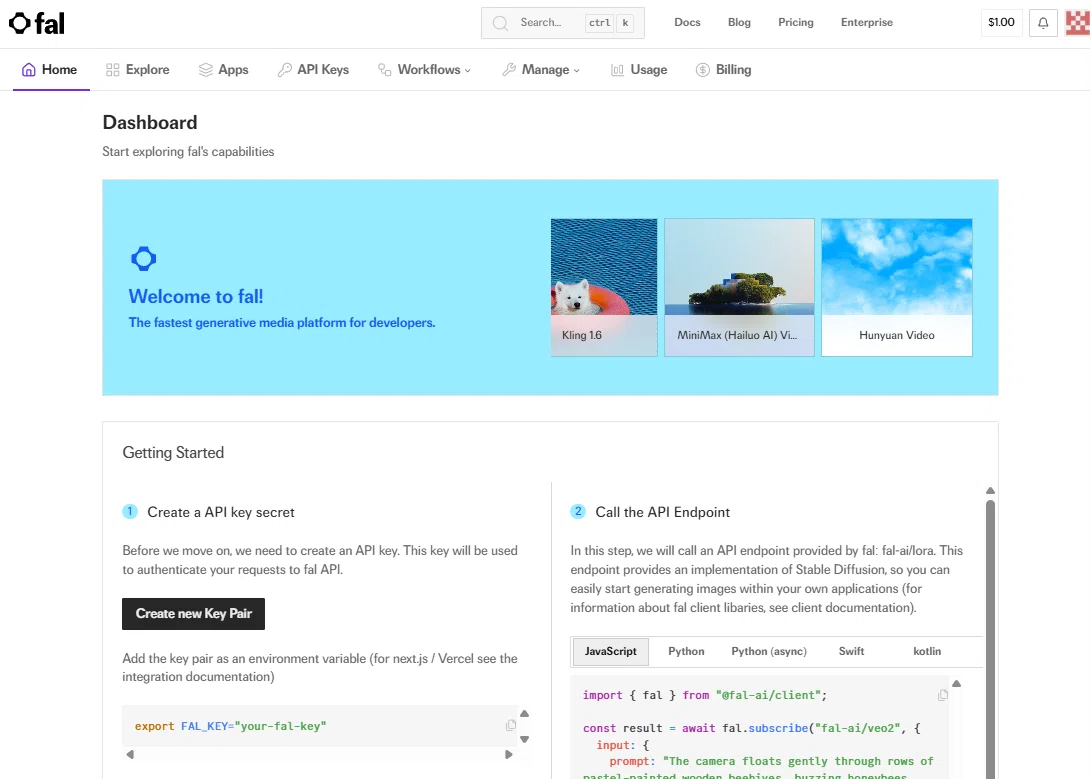This screenshot has width=1091, height=779.
Task: Click the Billing dollar icon
Action: (x=703, y=70)
